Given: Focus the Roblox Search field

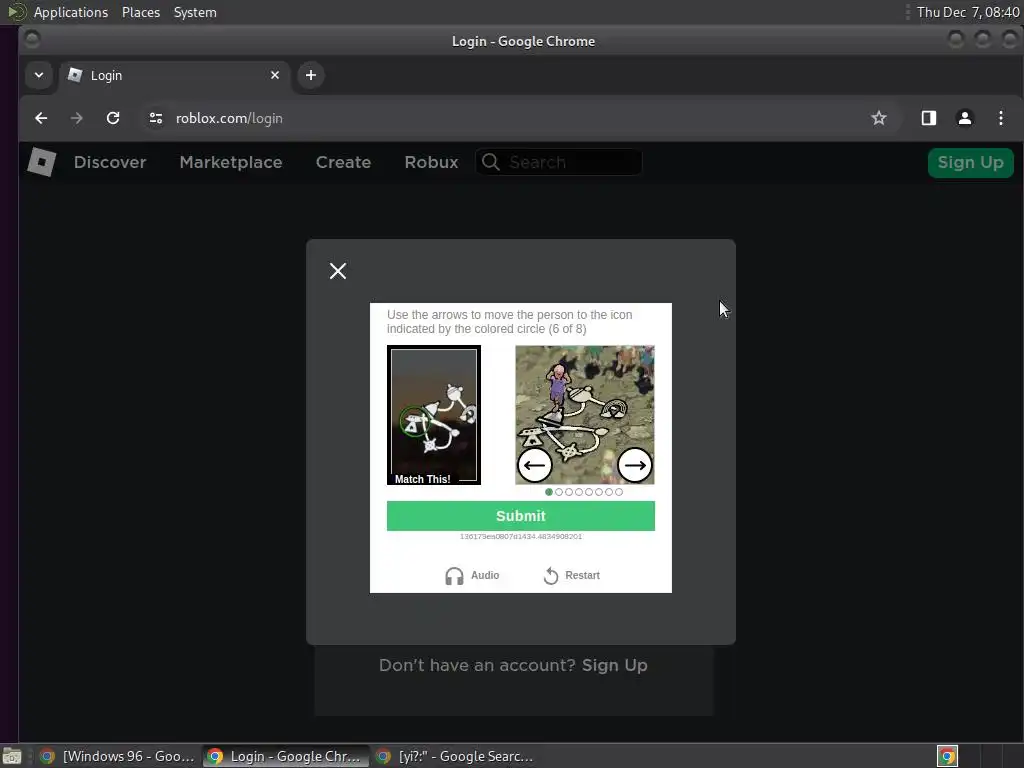Looking at the screenshot, I should (x=559, y=162).
